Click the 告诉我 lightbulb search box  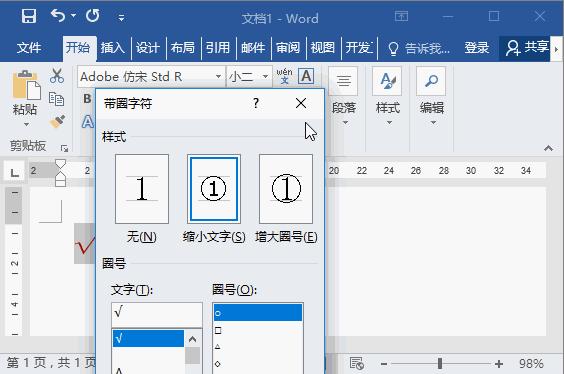click(x=419, y=48)
